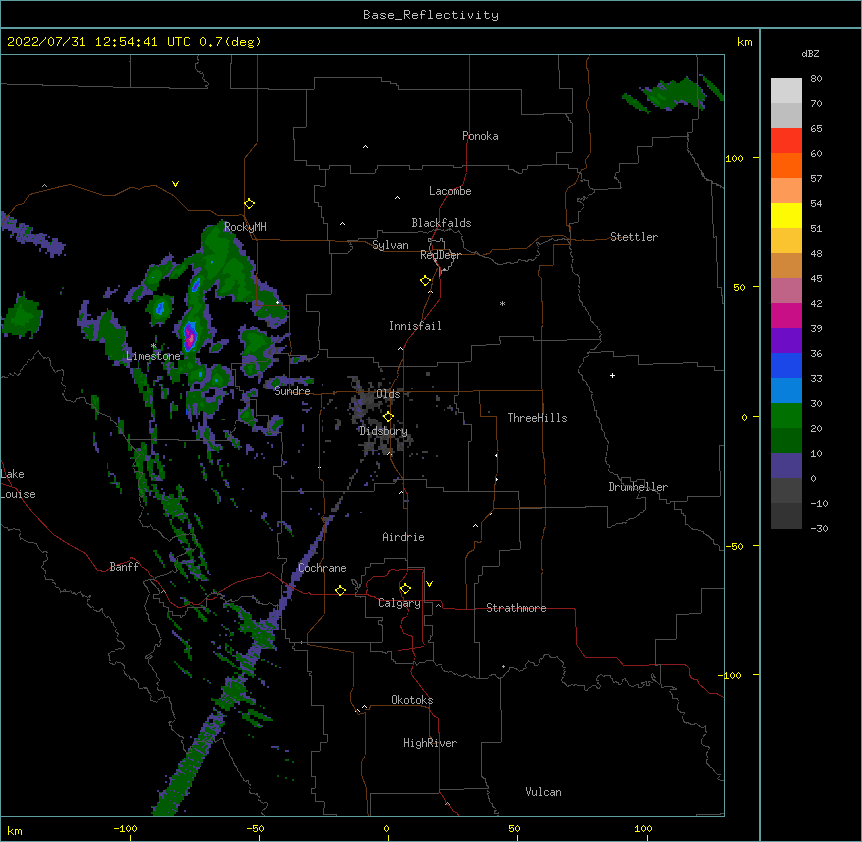Pick the blue 33-36 dBZ legend swatch
The width and height of the screenshot is (862, 842).
(786, 365)
